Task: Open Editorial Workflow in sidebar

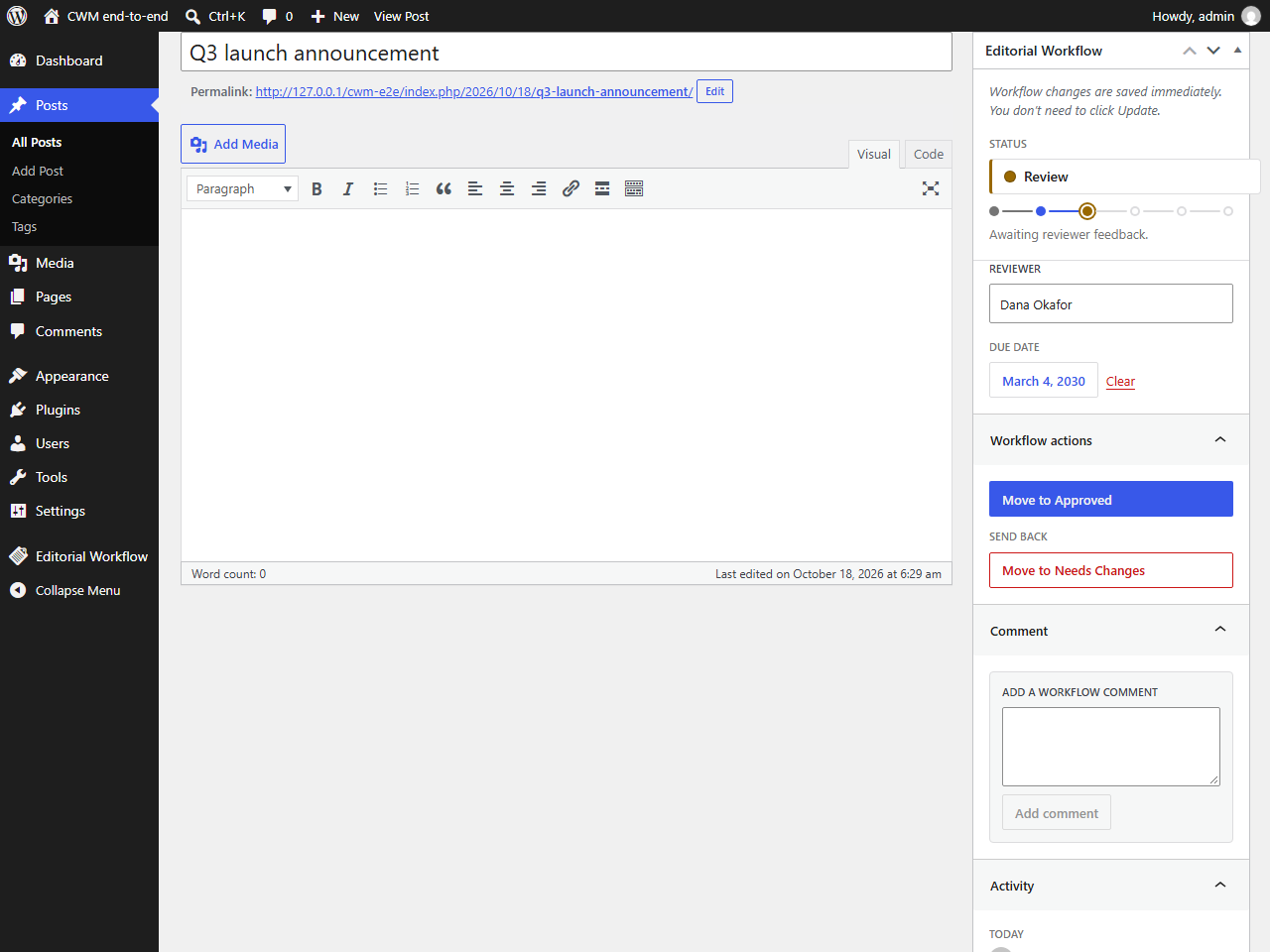Action: coord(79,556)
